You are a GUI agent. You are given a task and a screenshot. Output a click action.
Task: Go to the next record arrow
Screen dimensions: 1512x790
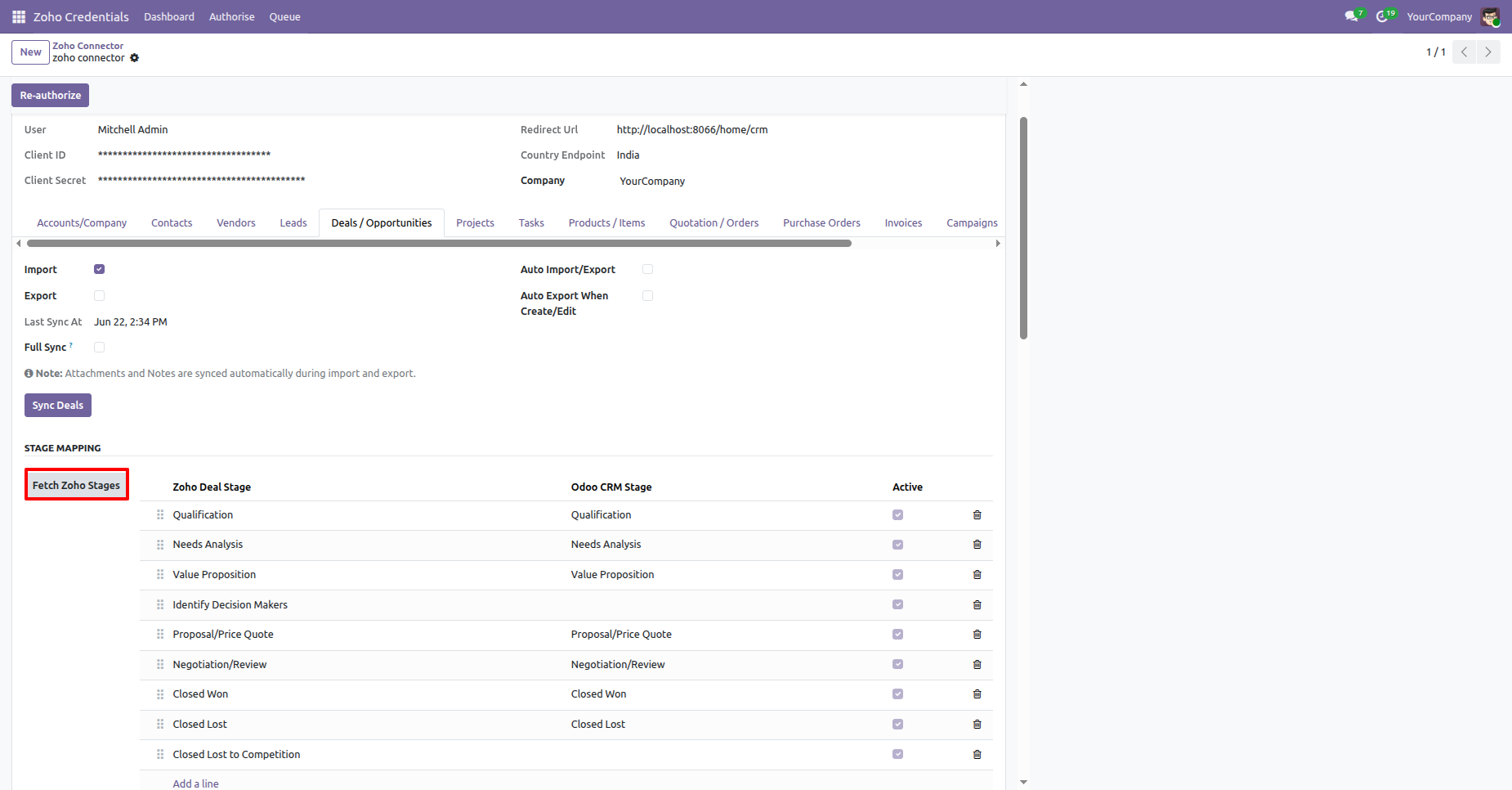(1488, 52)
